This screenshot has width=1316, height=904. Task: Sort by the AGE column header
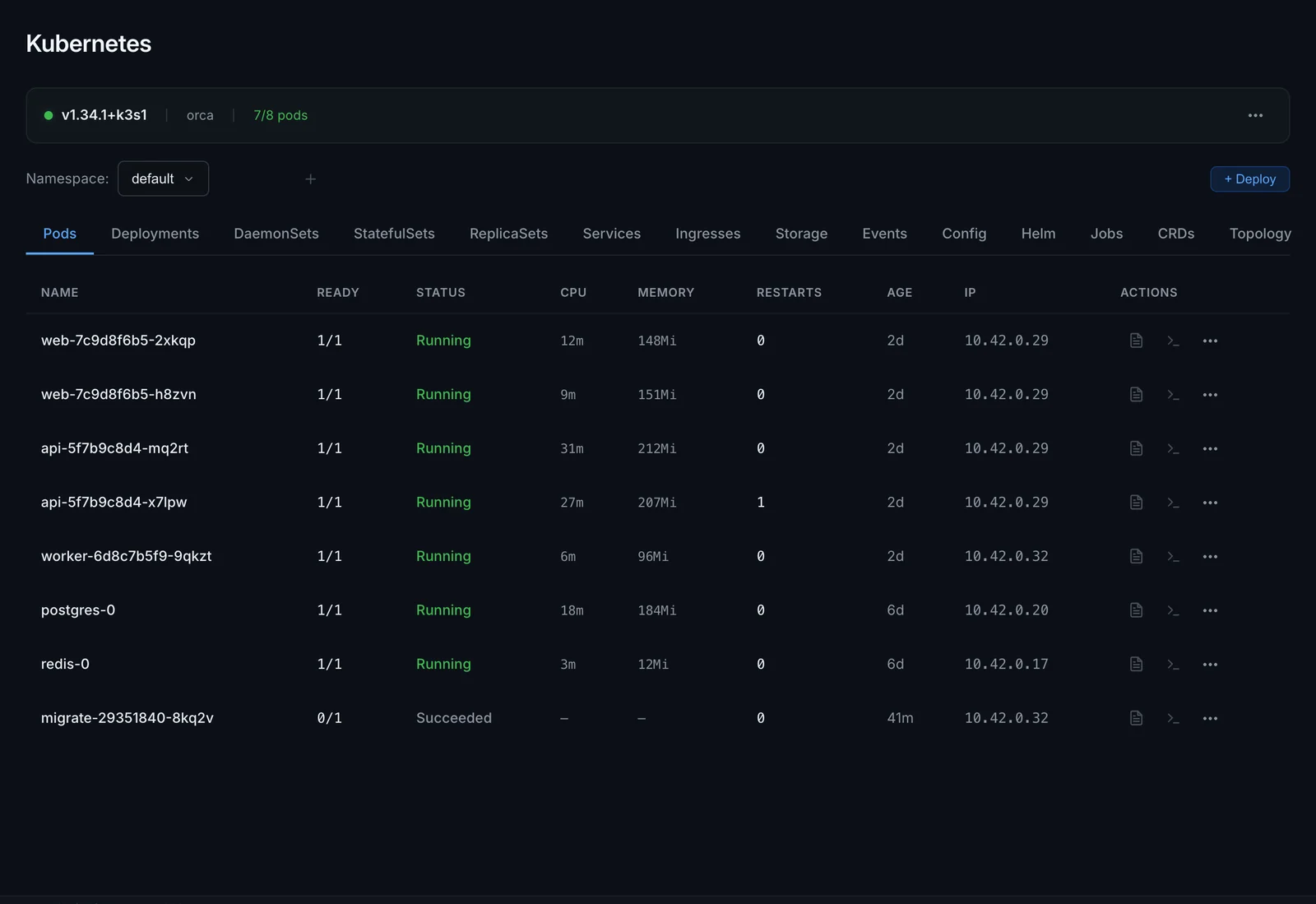point(899,293)
